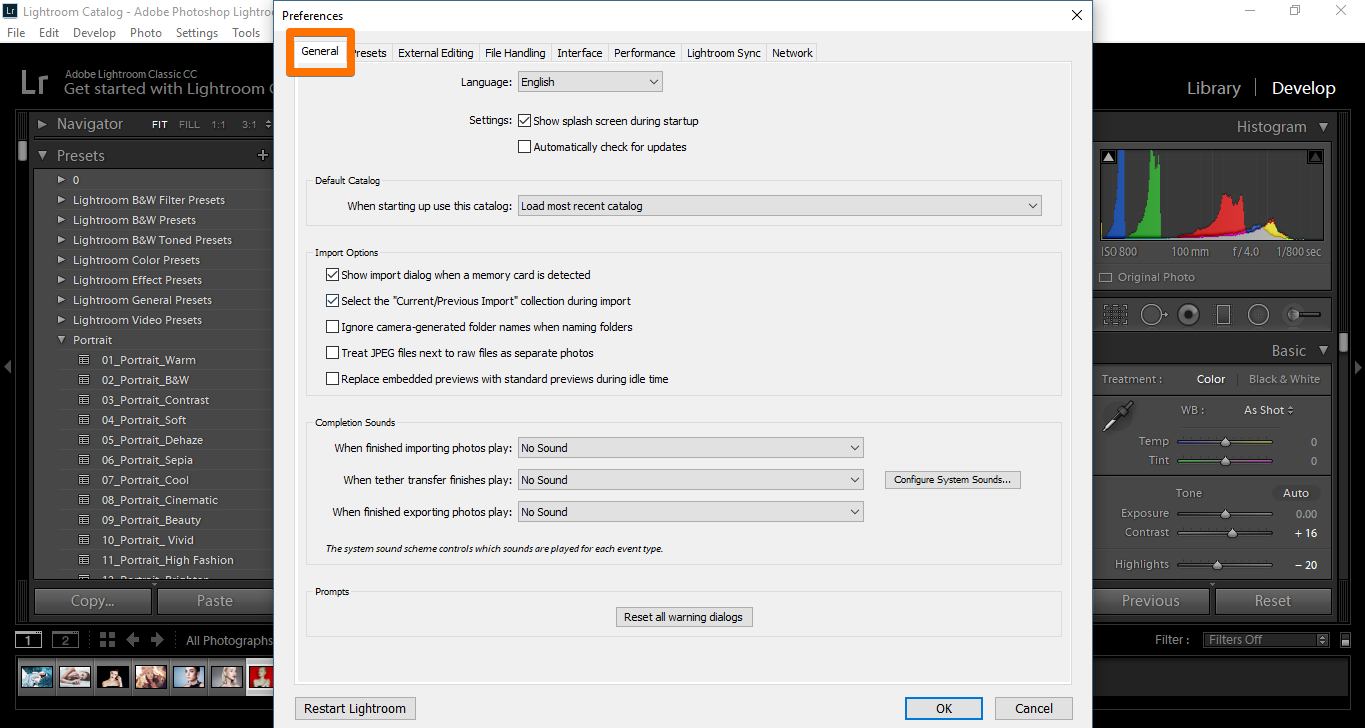Image resolution: width=1365 pixels, height=728 pixels.
Task: Select the Radial Filter tool icon
Action: pos(1258,315)
